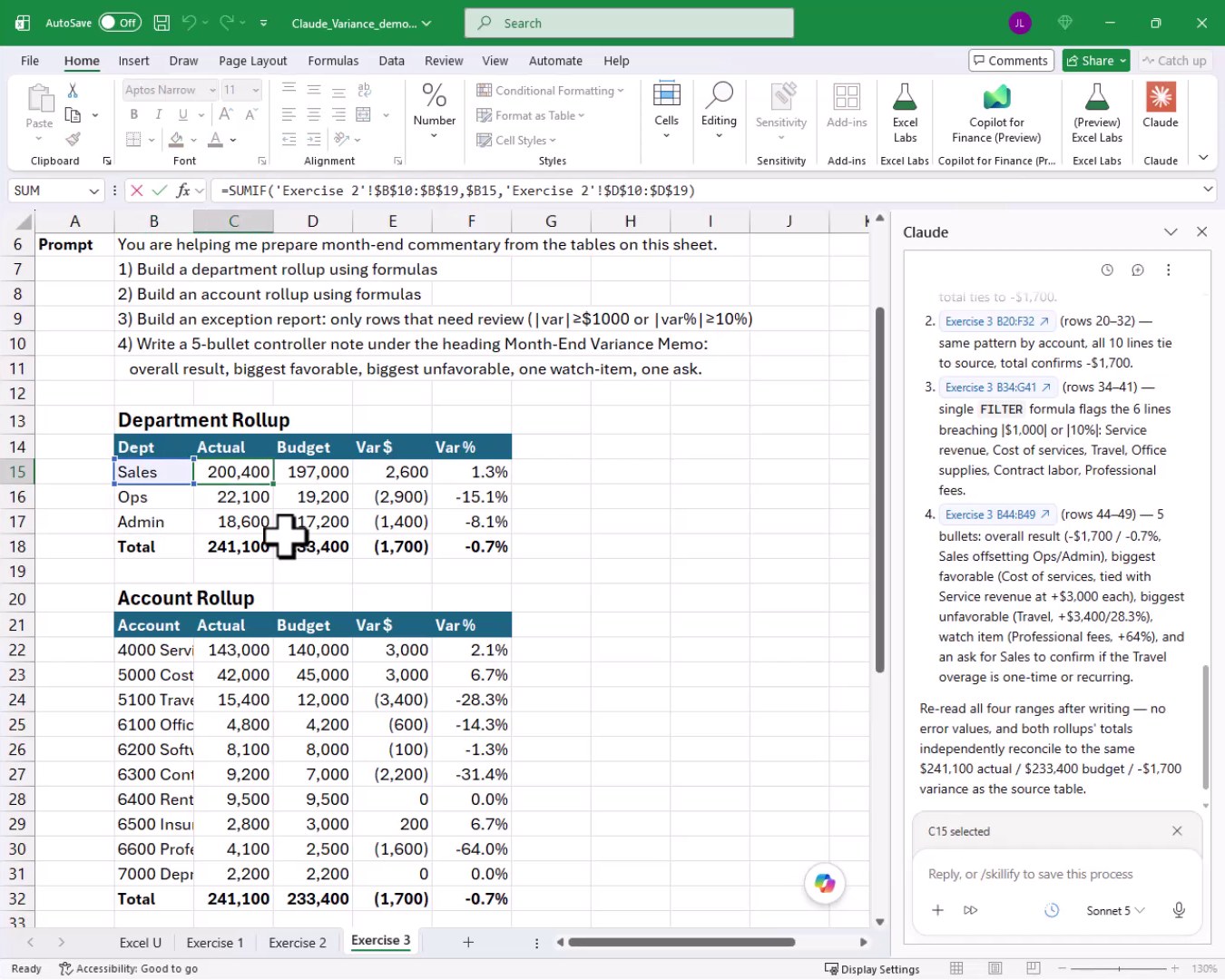Open the Data ribbon tab

pyautogui.click(x=391, y=61)
